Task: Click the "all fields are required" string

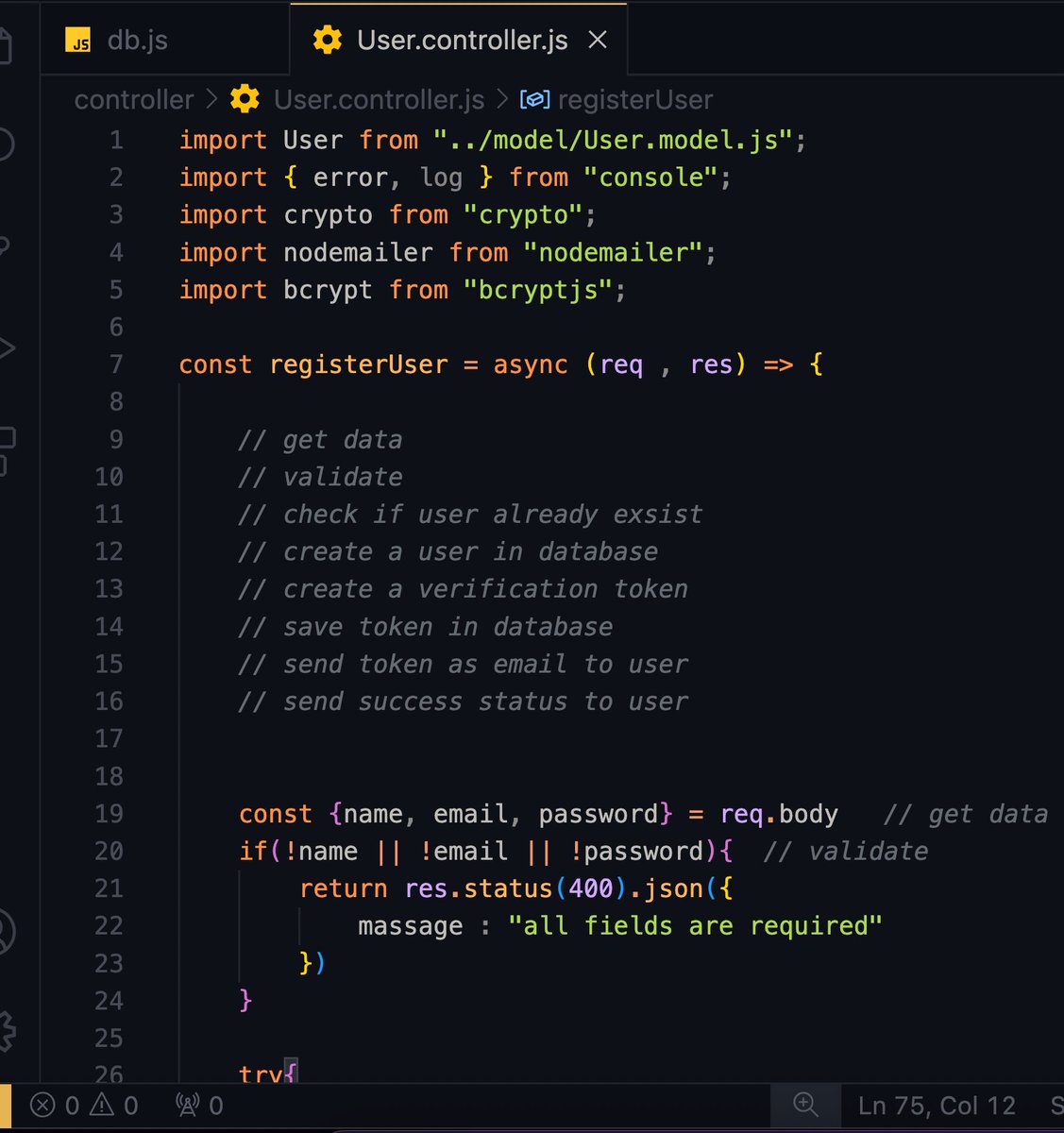Action: pos(695,926)
